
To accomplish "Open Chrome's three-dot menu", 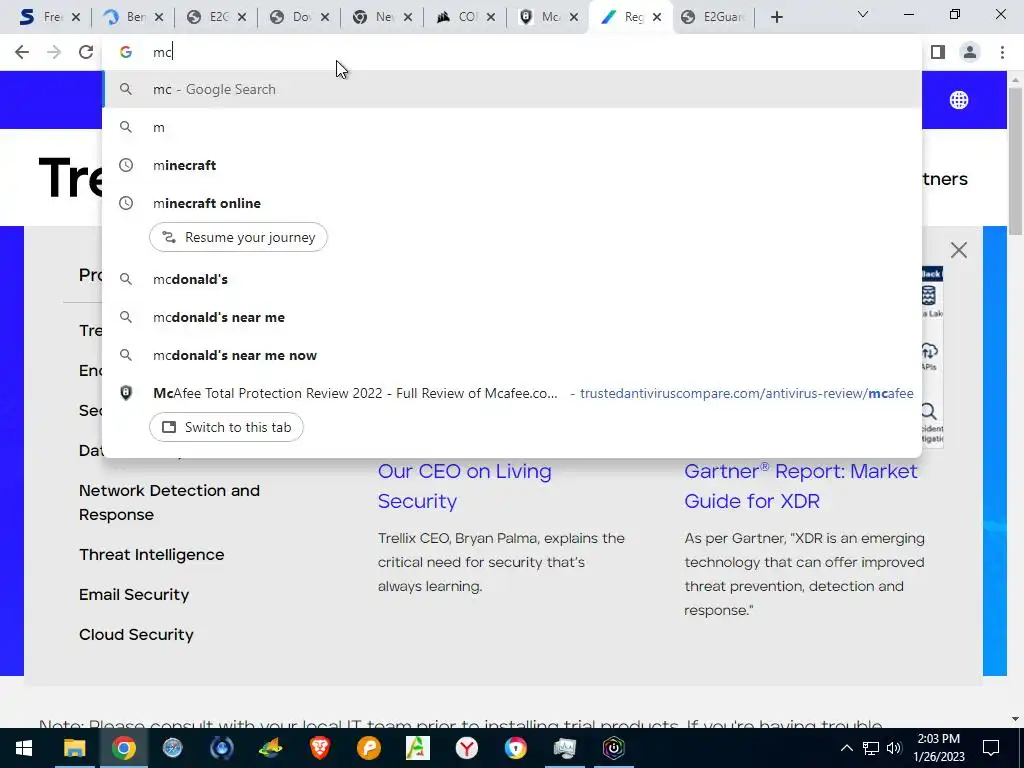I will pos(1002,52).
